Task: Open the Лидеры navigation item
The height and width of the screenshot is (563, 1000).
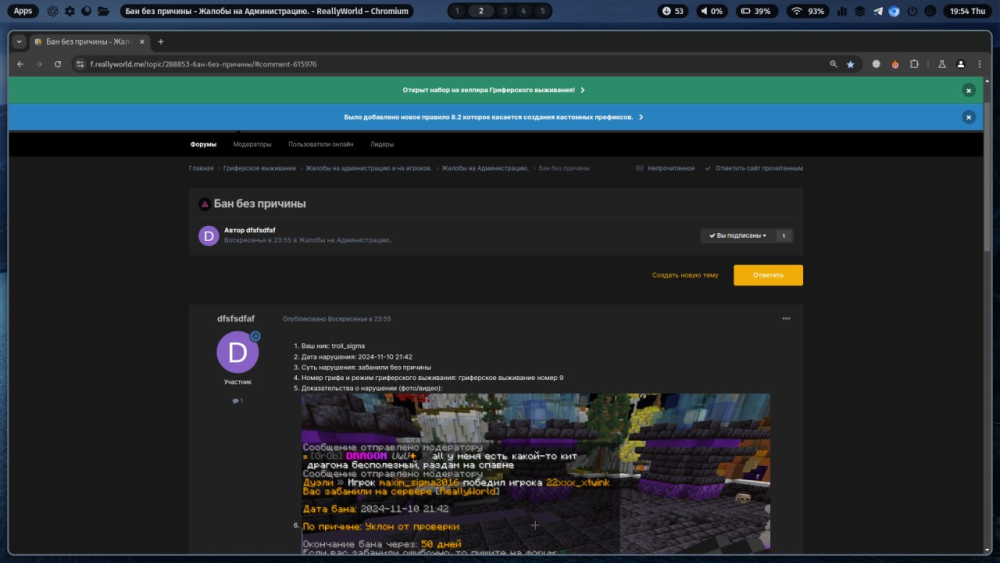Action: 381,144
